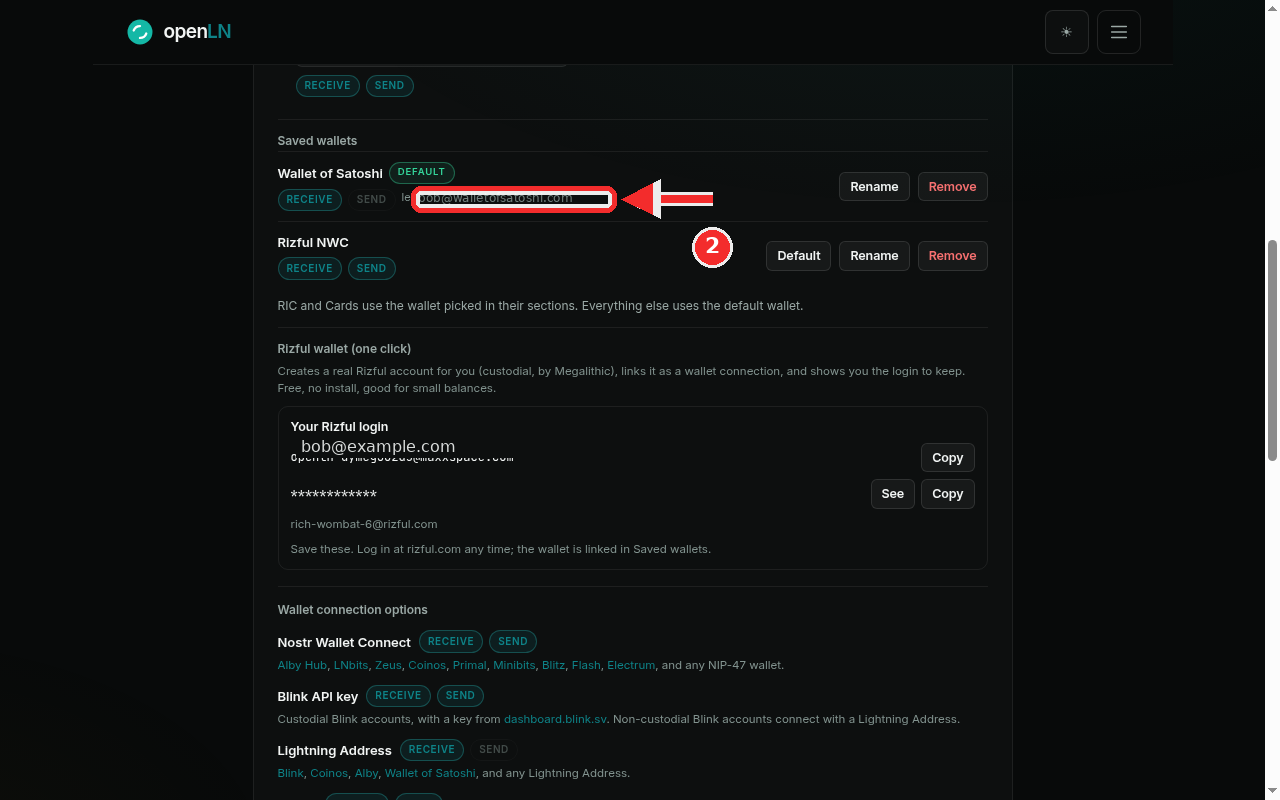
Task: Click the "Rizful wallet (one click)" heading
Action: [344, 349]
